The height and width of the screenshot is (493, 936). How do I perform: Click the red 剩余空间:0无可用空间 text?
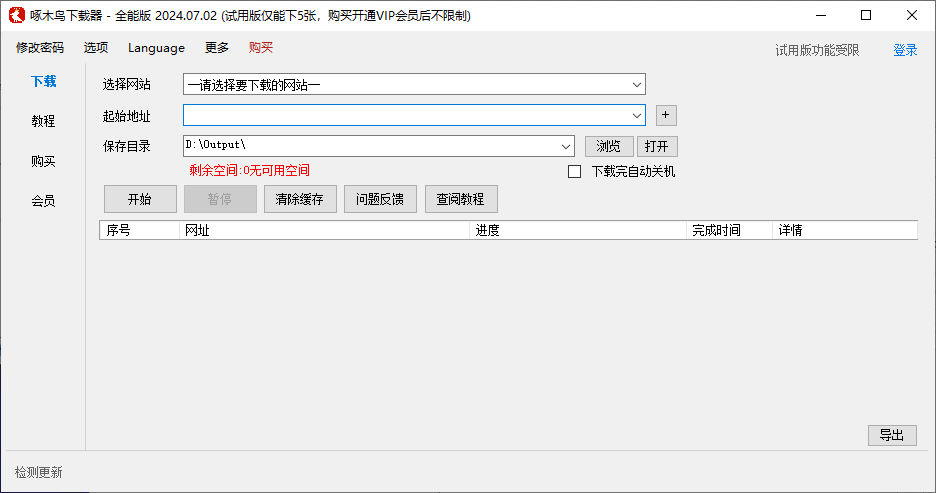click(x=250, y=171)
